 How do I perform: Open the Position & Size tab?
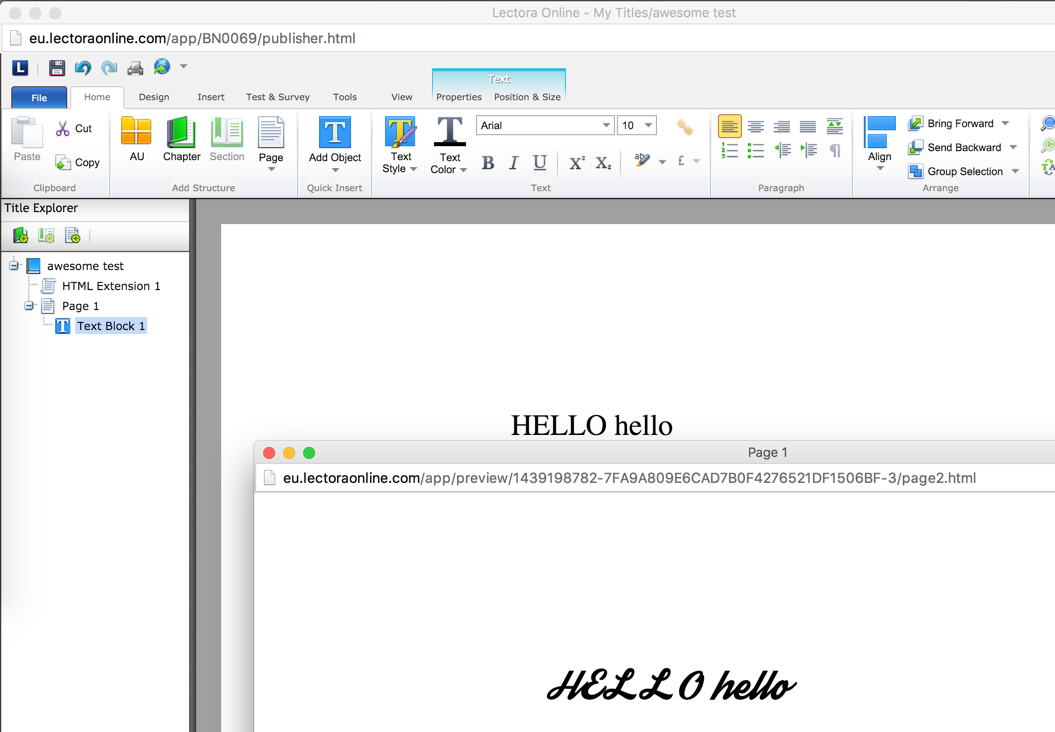pyautogui.click(x=528, y=97)
